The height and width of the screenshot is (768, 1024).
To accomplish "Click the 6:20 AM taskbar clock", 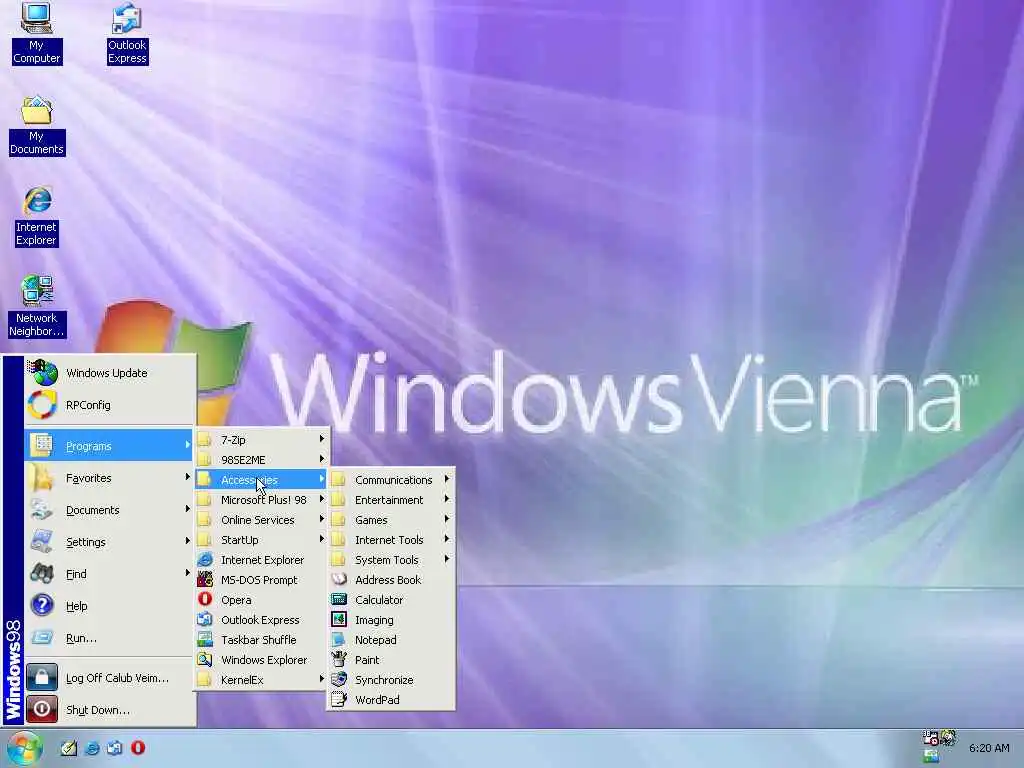I will point(989,748).
